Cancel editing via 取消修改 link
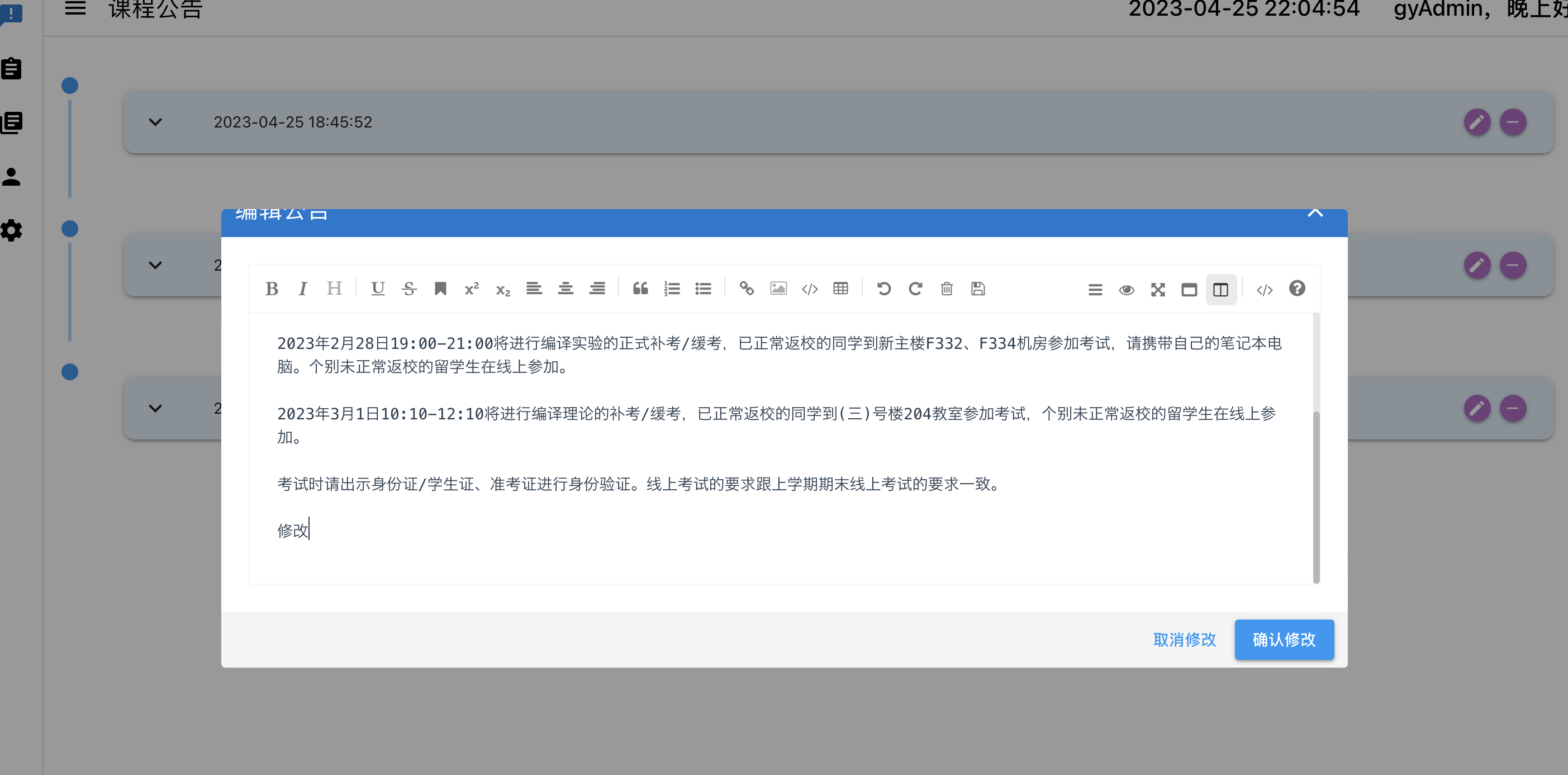Screen dimensions: 1568x775 pyautogui.click(x=1184, y=640)
